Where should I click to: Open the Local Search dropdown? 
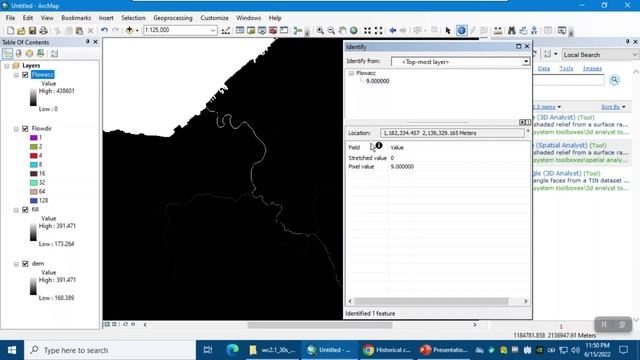(635, 55)
